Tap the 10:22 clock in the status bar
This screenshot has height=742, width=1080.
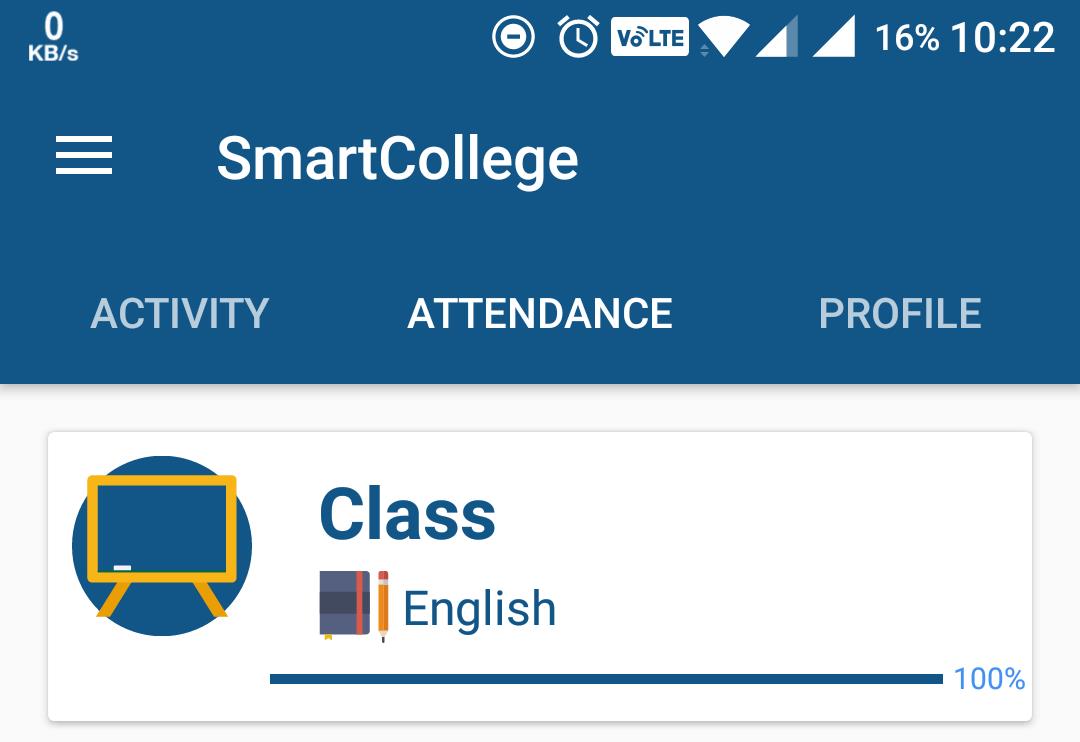[x=1002, y=37]
